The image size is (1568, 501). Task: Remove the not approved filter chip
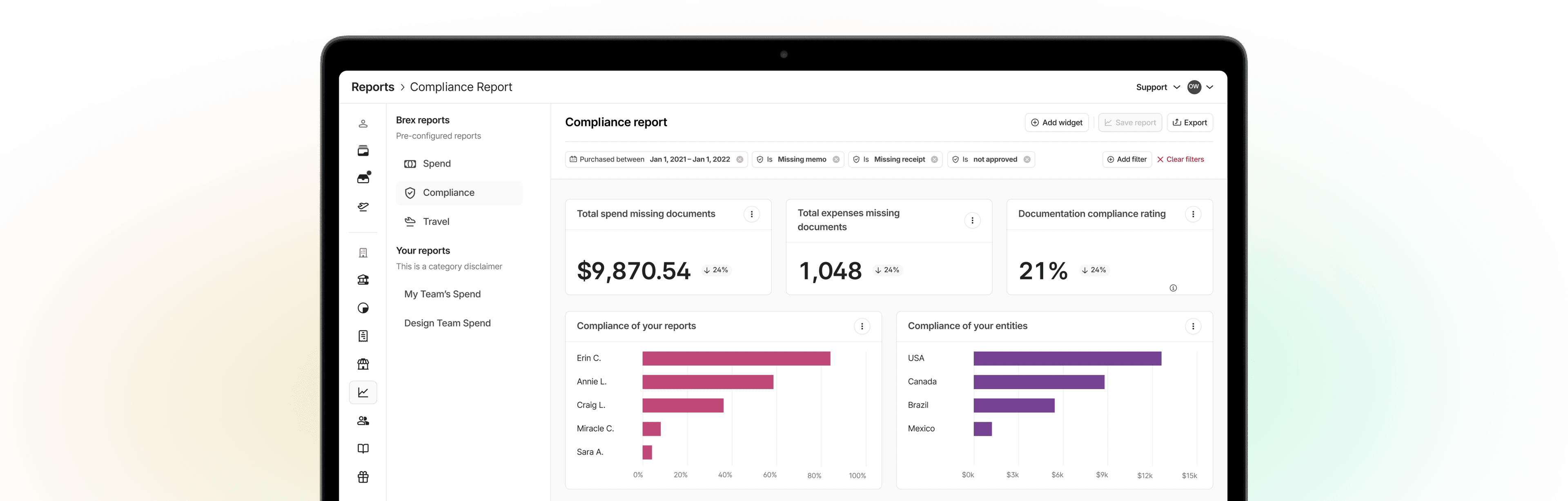point(1027,160)
